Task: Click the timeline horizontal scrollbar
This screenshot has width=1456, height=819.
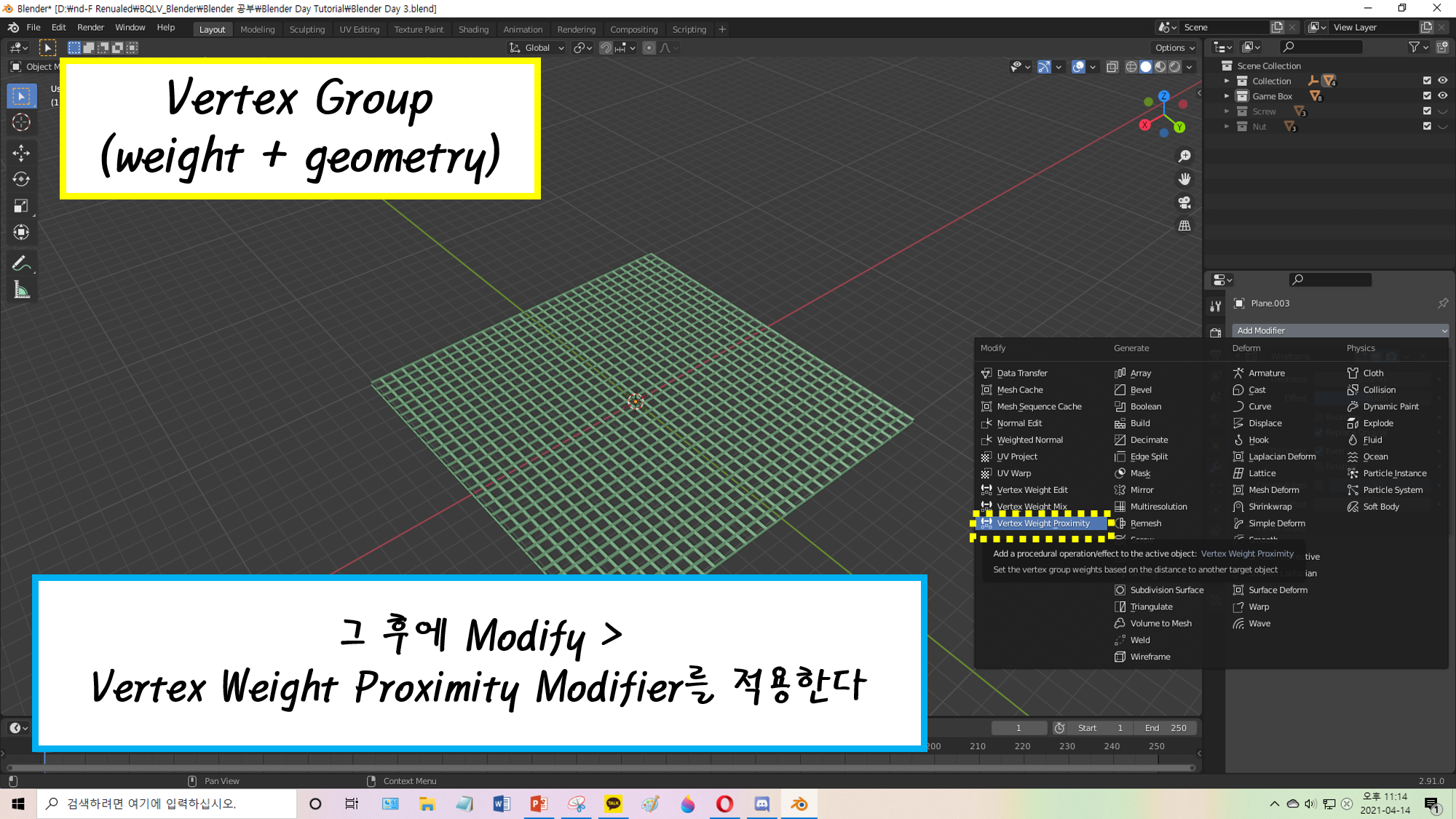Action: (600, 767)
